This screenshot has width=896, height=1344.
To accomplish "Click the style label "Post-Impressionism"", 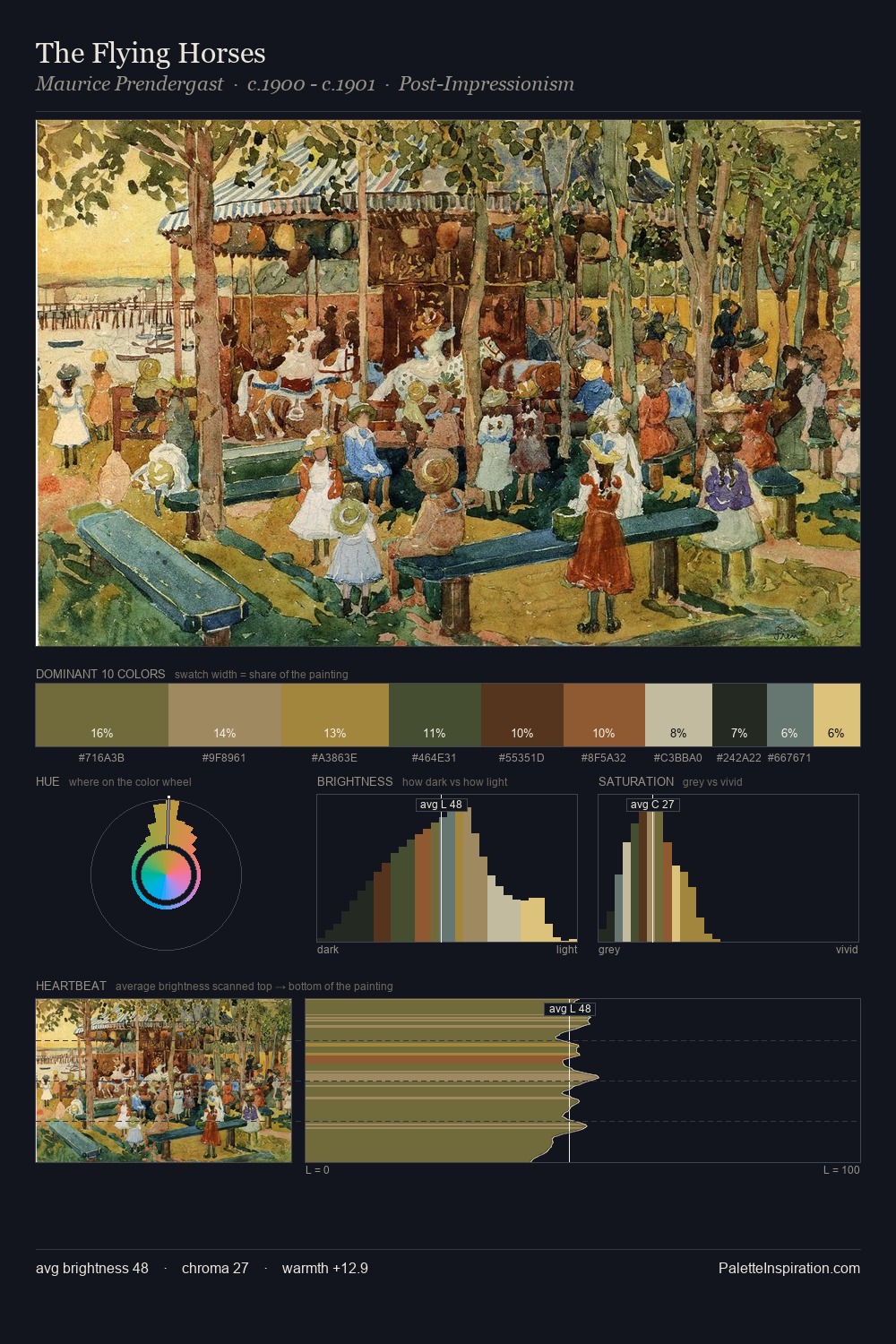I will coord(487,84).
